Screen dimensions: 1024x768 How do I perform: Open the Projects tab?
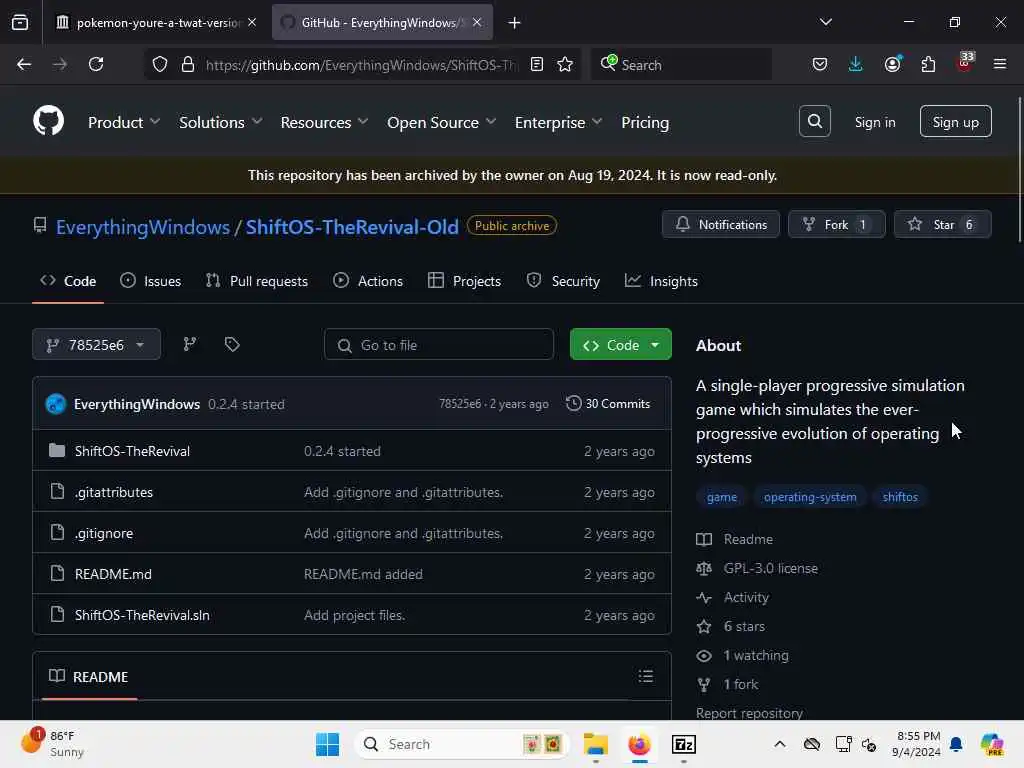click(464, 281)
